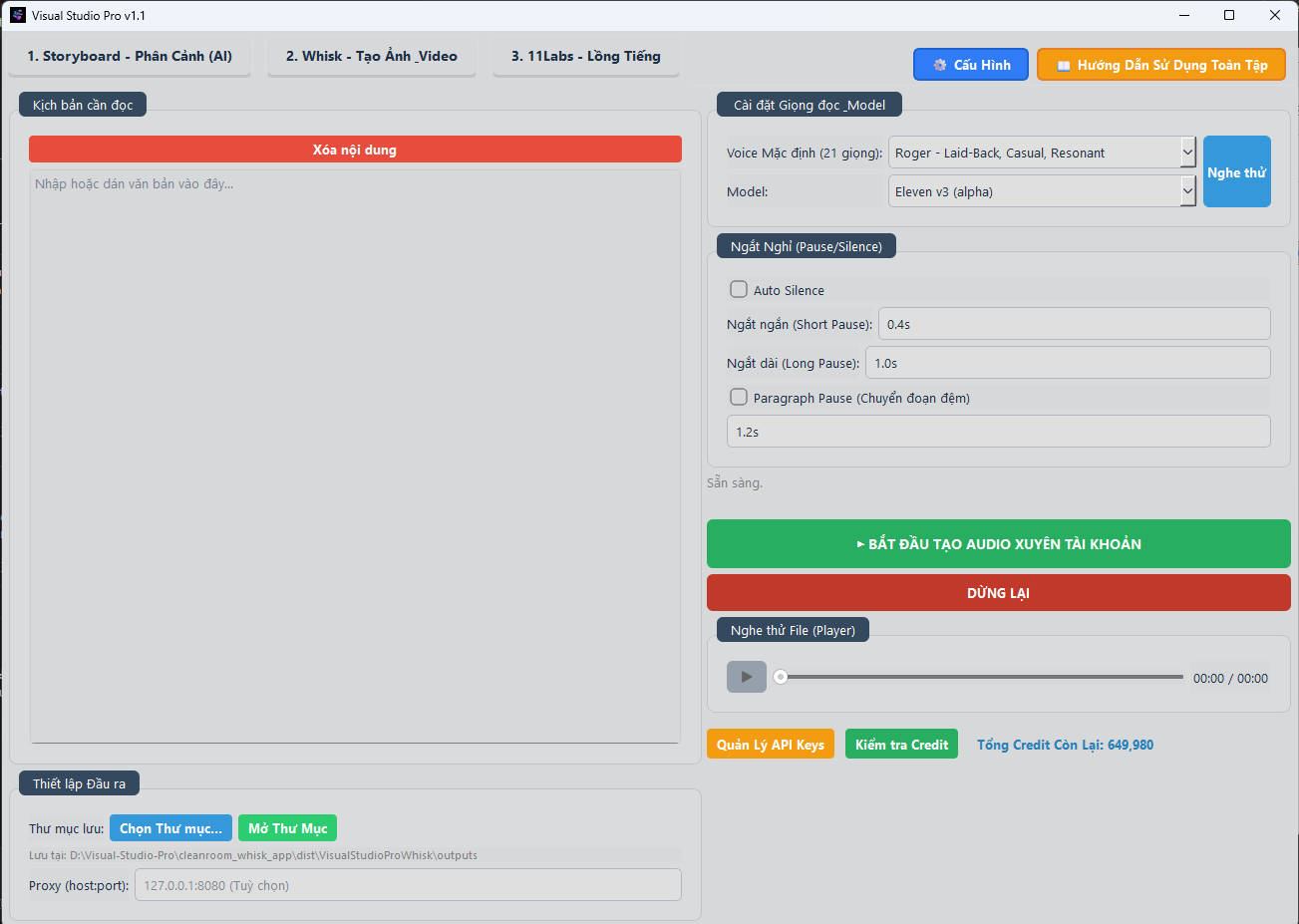This screenshot has height=924, width=1299.
Task: Click the audio player seek slider
Action: coord(982,677)
